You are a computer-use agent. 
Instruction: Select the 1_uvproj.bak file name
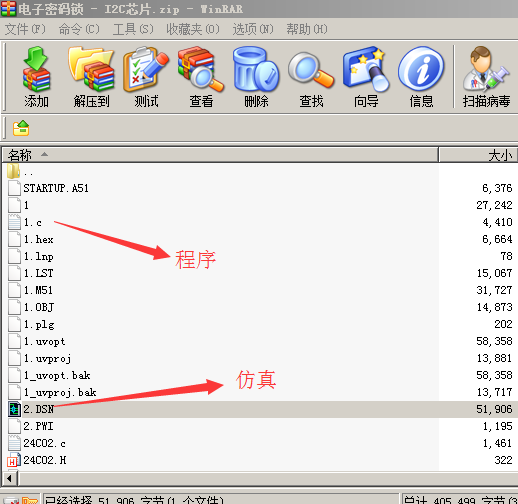[x=60, y=393]
